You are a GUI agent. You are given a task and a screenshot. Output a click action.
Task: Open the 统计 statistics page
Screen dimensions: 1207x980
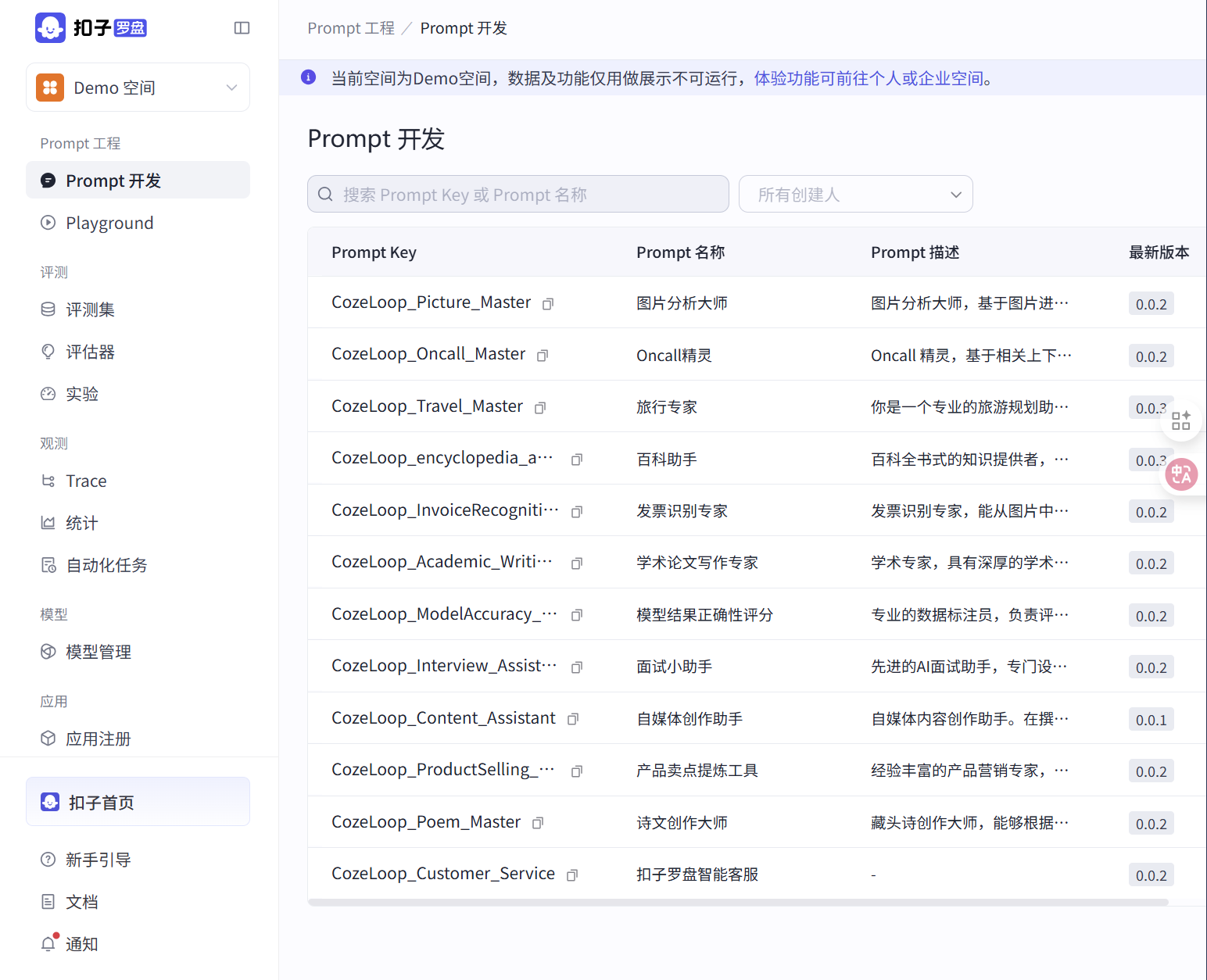click(x=81, y=522)
